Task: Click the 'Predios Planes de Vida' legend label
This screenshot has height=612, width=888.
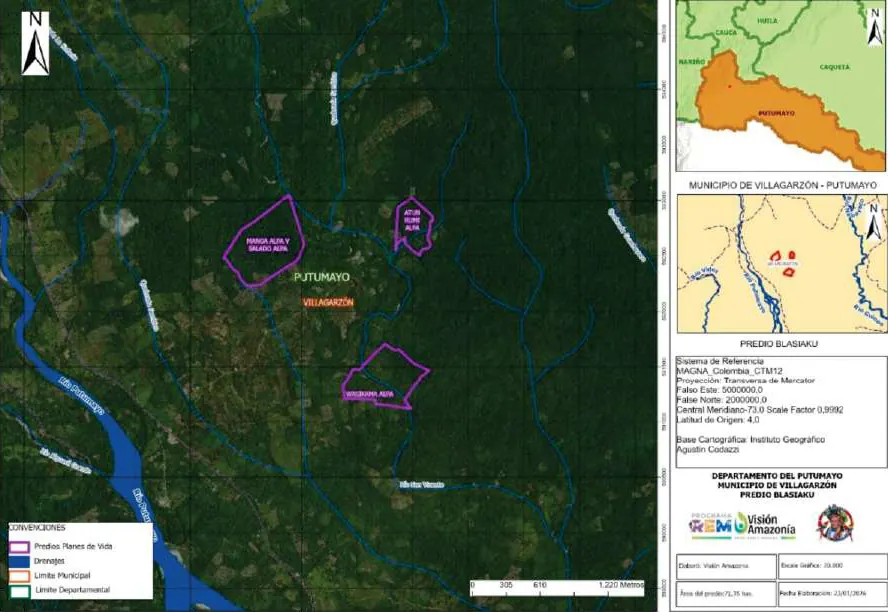Action: (73, 546)
